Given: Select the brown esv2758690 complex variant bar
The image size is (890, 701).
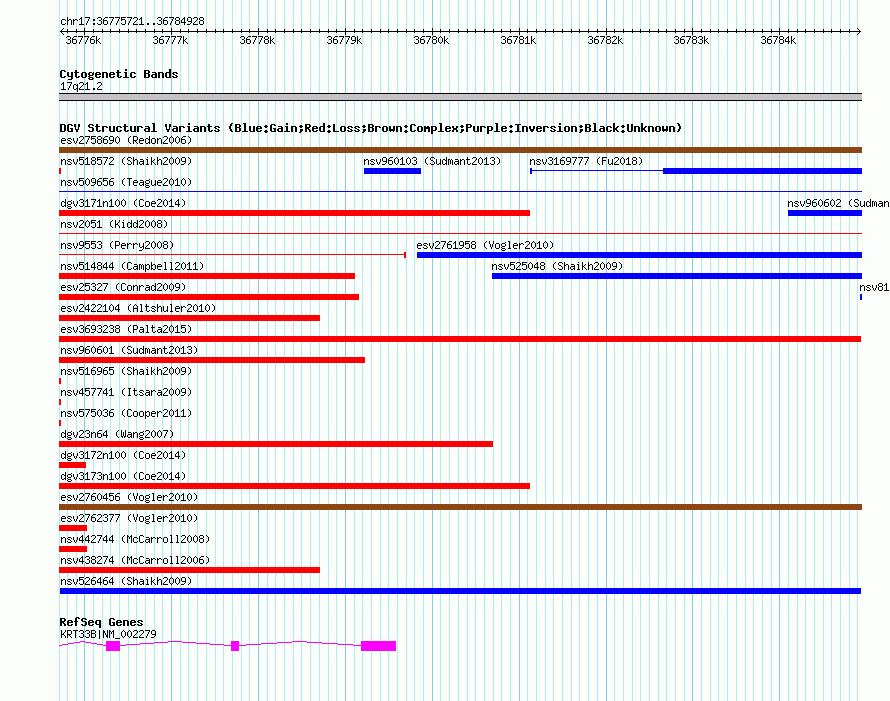Looking at the screenshot, I should (x=460, y=150).
